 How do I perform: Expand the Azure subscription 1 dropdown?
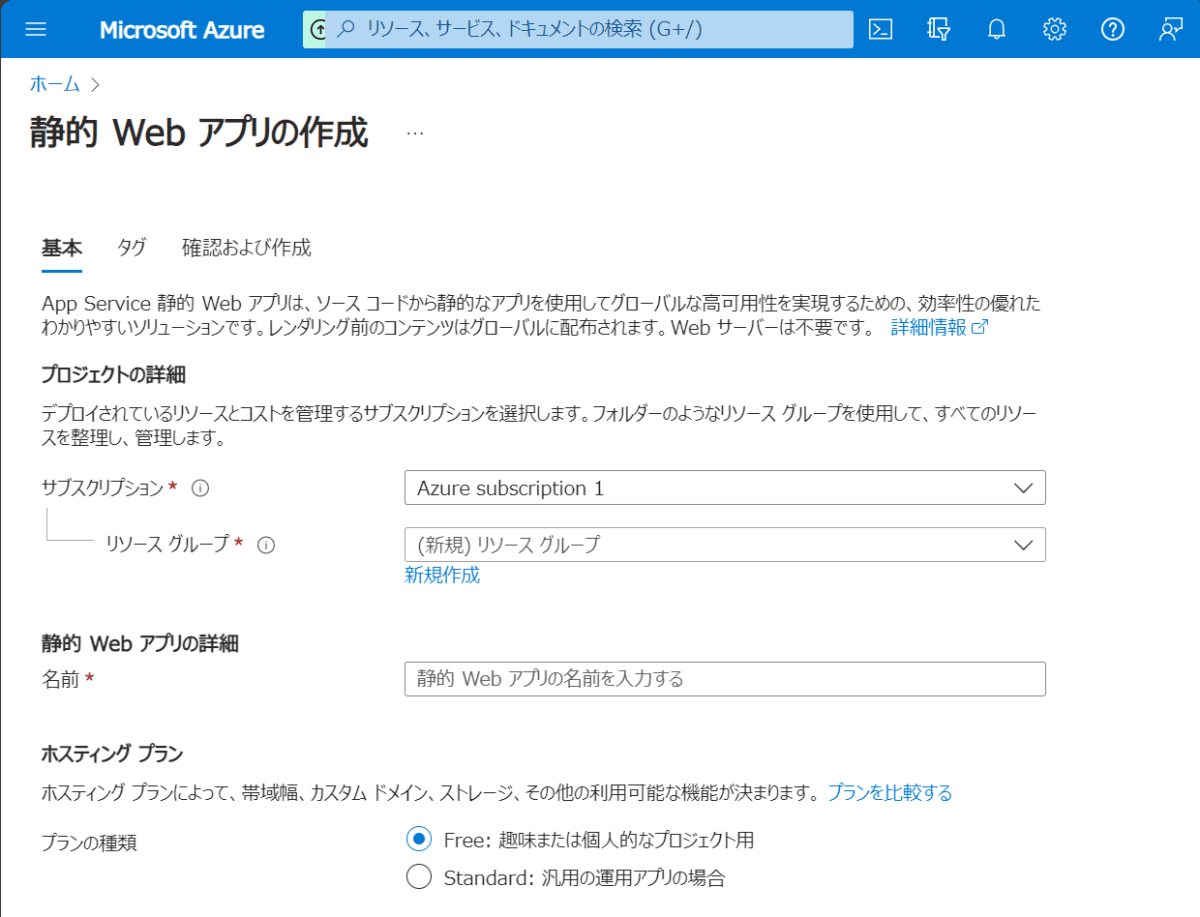(x=725, y=488)
